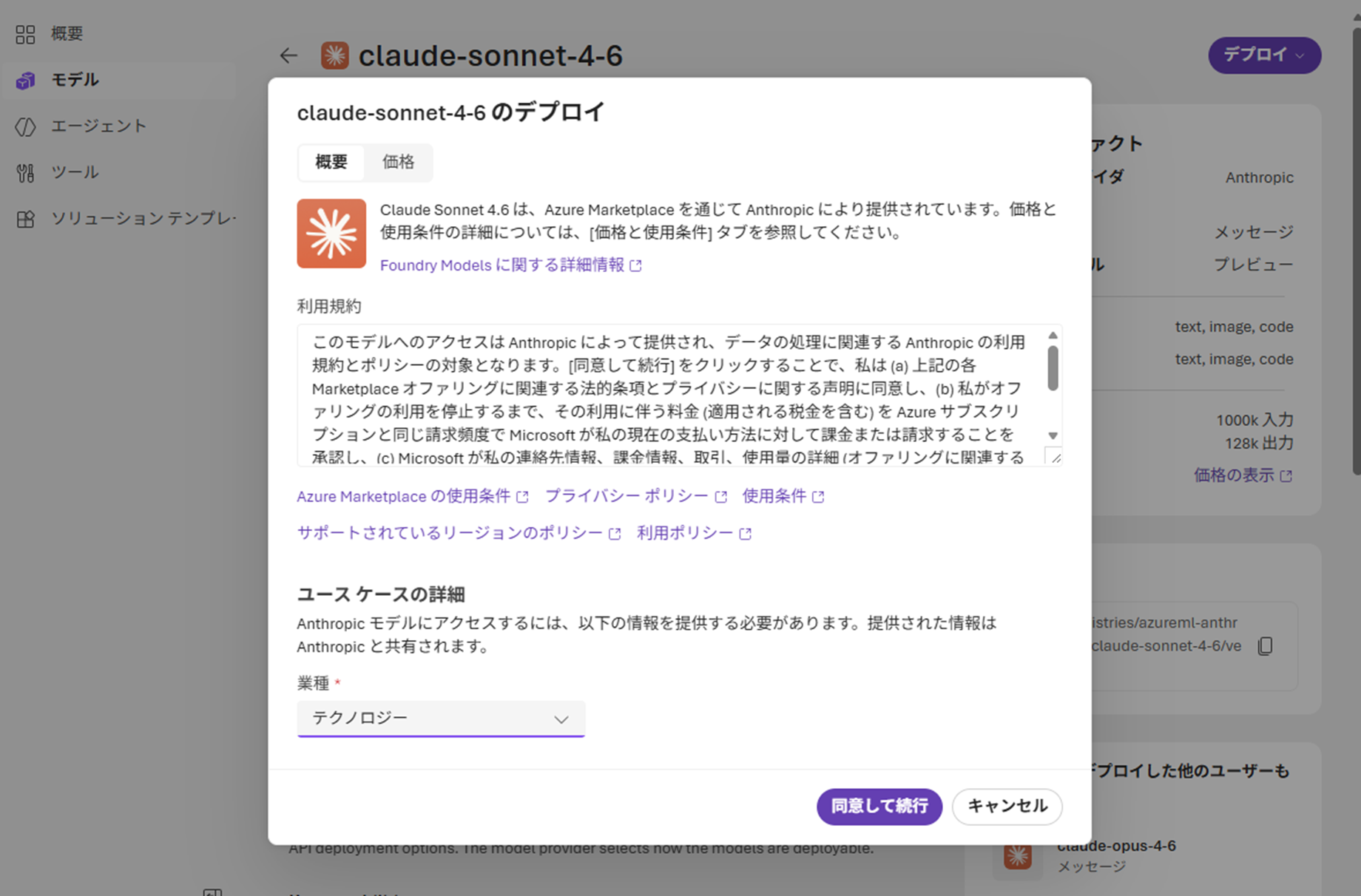The height and width of the screenshot is (896, 1361).
Task: Switch to the 概要 tab in dialog
Action: [331, 162]
